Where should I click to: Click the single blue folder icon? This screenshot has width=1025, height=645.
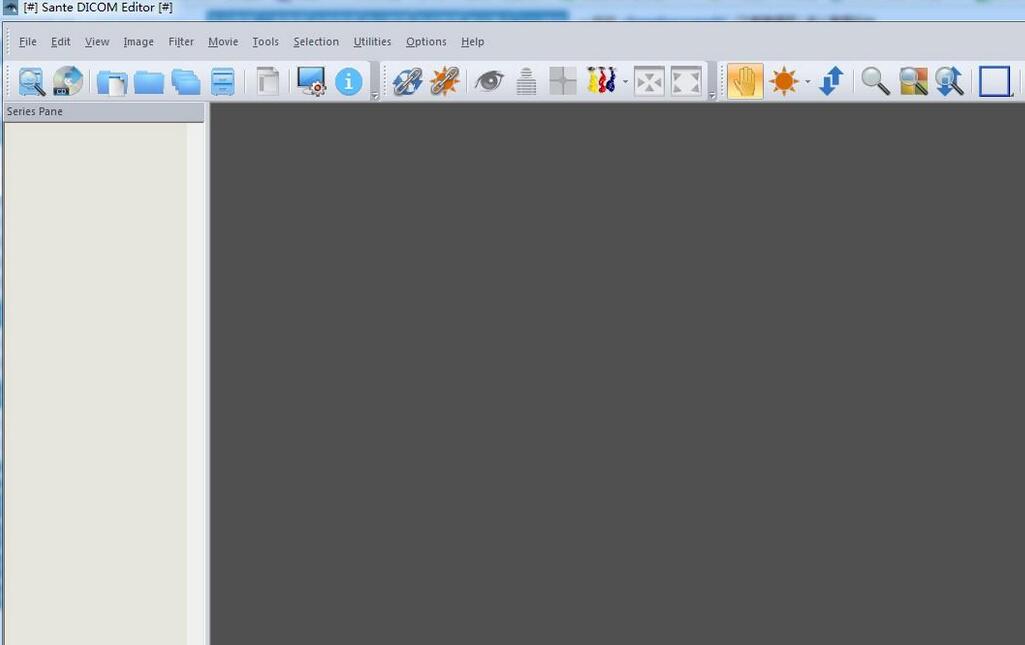(x=149, y=82)
